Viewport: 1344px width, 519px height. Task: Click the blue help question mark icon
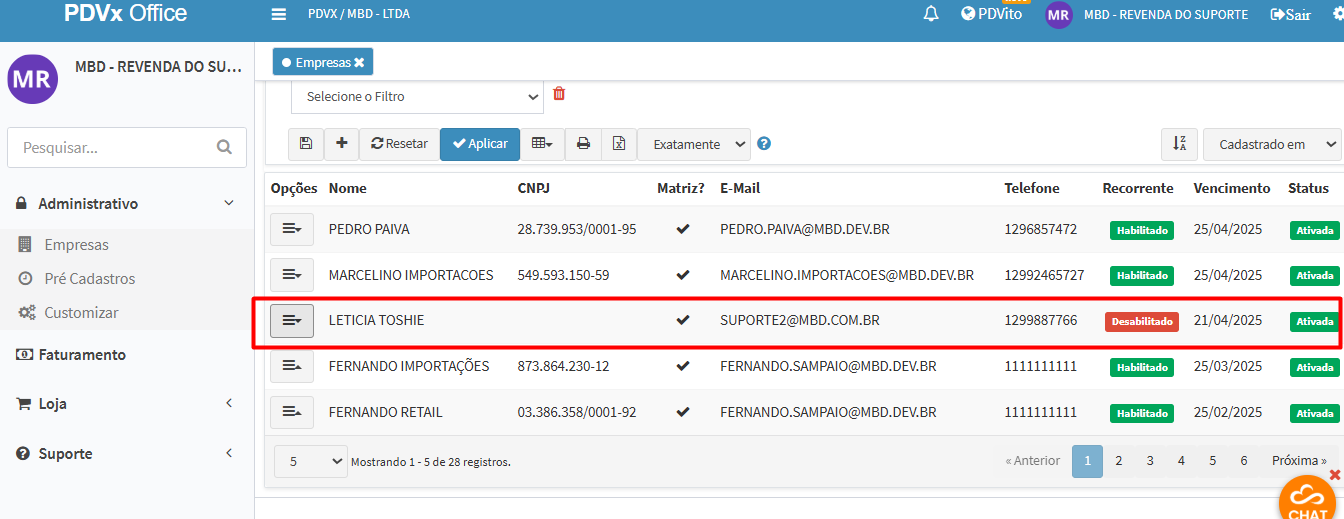pos(764,144)
